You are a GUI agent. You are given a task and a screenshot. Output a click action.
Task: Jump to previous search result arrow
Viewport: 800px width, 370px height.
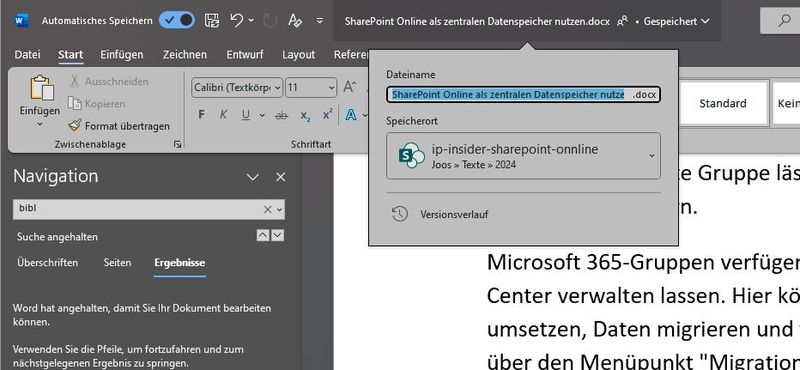[262, 235]
